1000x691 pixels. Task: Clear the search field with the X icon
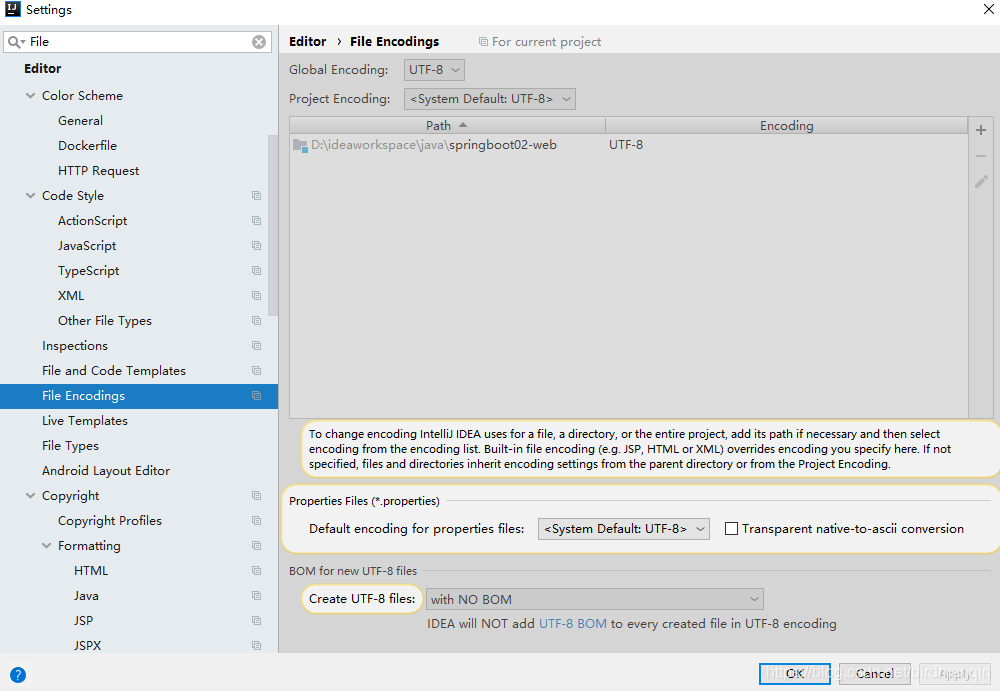pyautogui.click(x=259, y=42)
